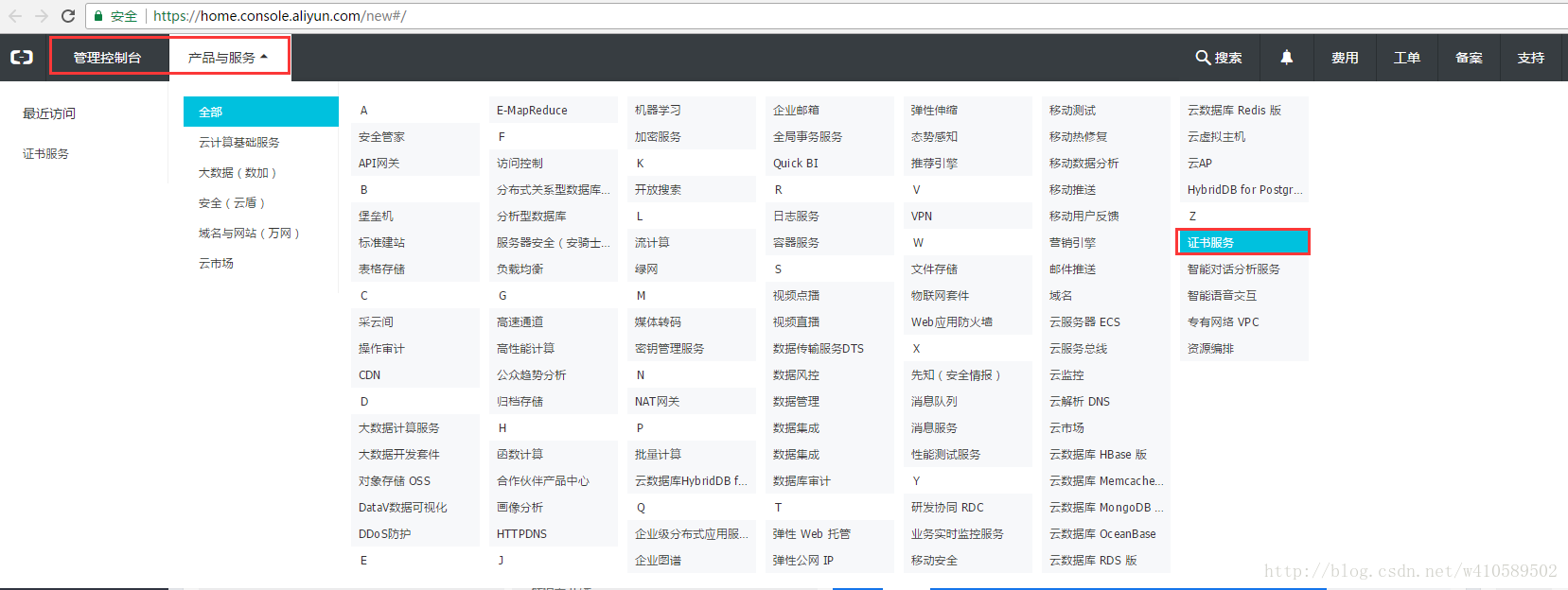Open notifications bell icon

coord(1287,58)
